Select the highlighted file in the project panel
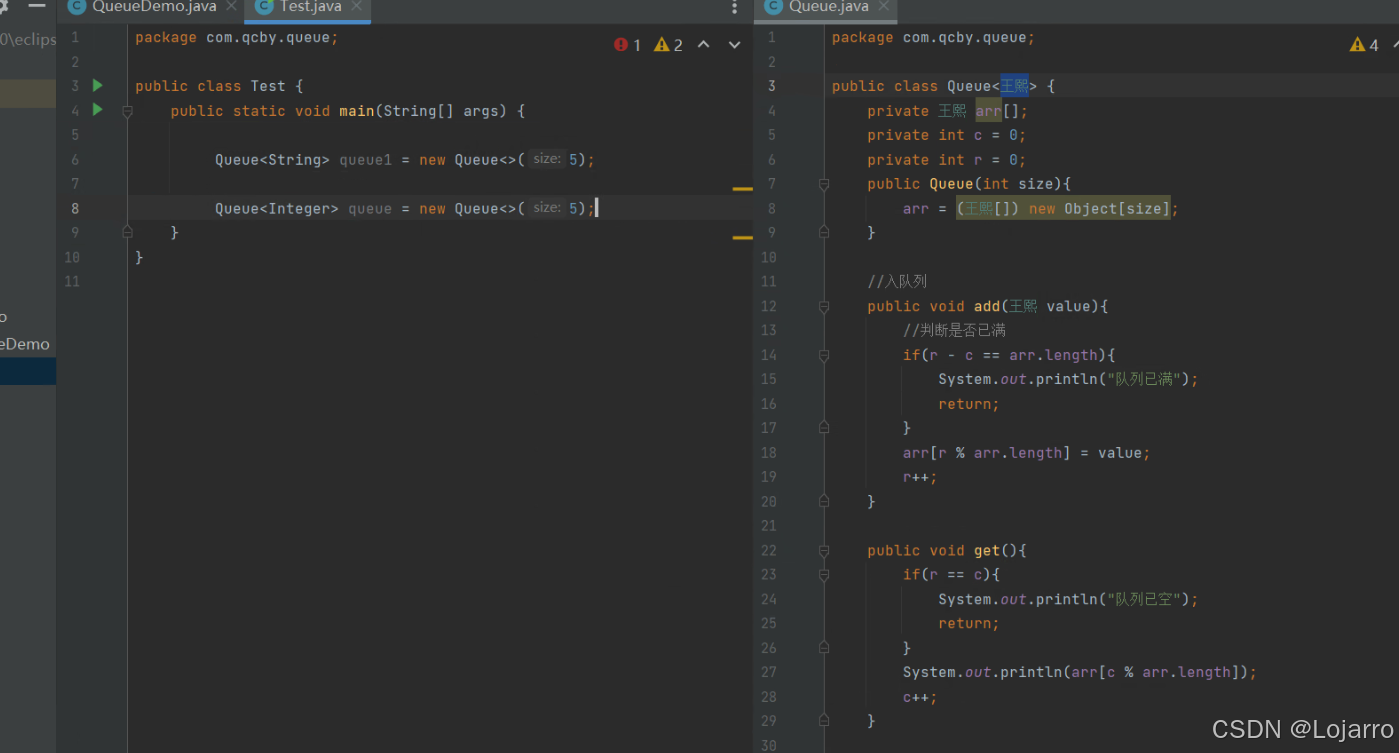Screen dimensions: 1399x753 pos(28,370)
